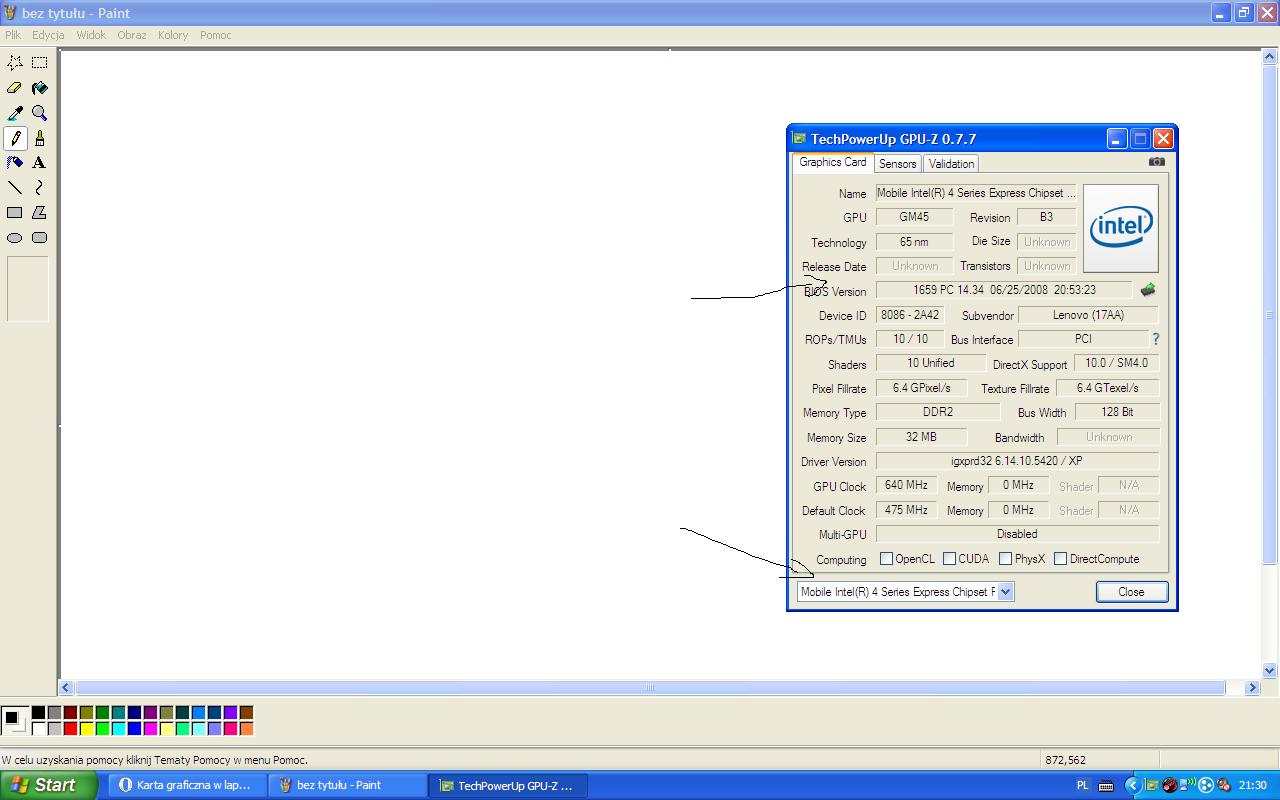Screen dimensions: 1280x800
Task: Click the BIOS save chip icon in GPU-Z
Action: [1148, 290]
